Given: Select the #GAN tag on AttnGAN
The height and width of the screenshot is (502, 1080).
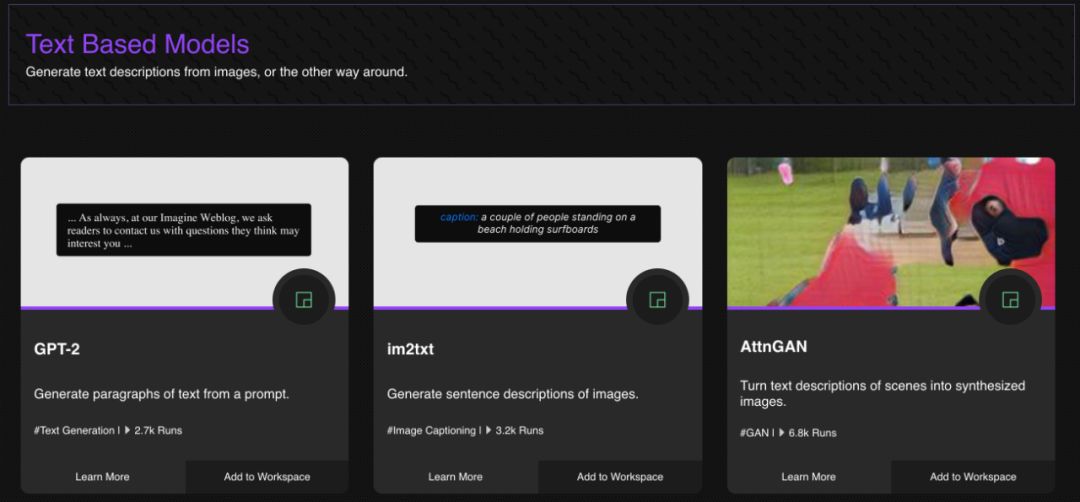Looking at the screenshot, I should click(x=754, y=433).
